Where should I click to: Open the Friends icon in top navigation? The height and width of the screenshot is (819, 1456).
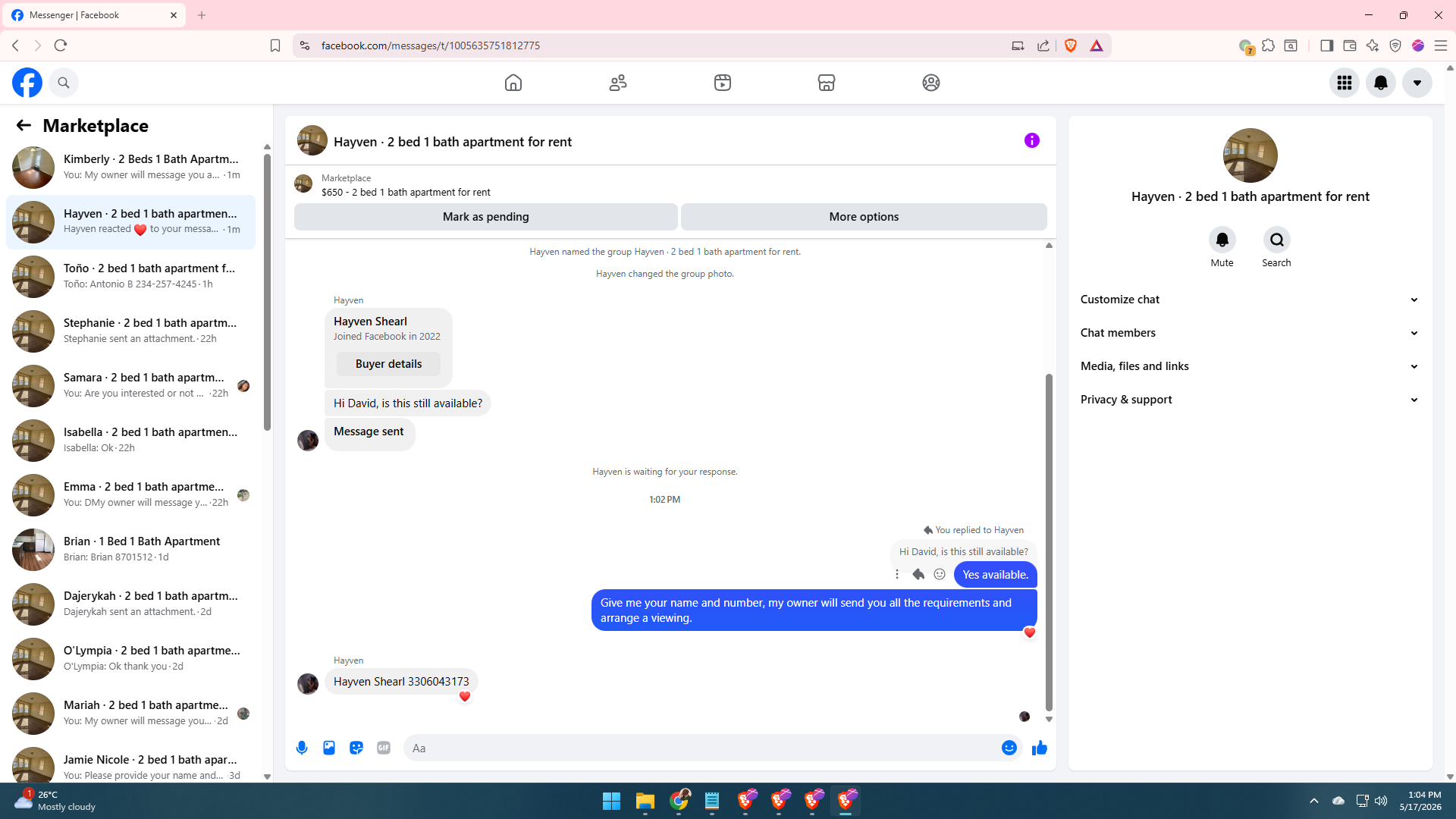click(618, 83)
